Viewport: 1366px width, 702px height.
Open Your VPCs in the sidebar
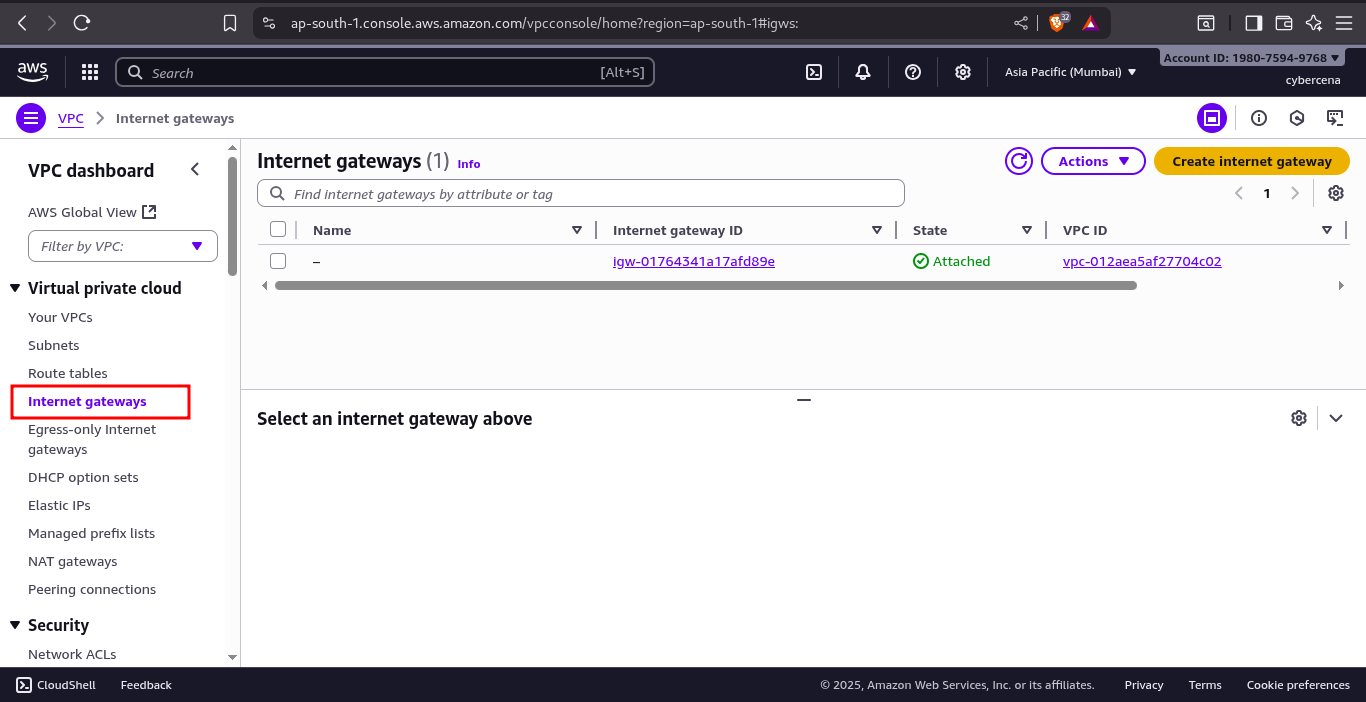60,317
